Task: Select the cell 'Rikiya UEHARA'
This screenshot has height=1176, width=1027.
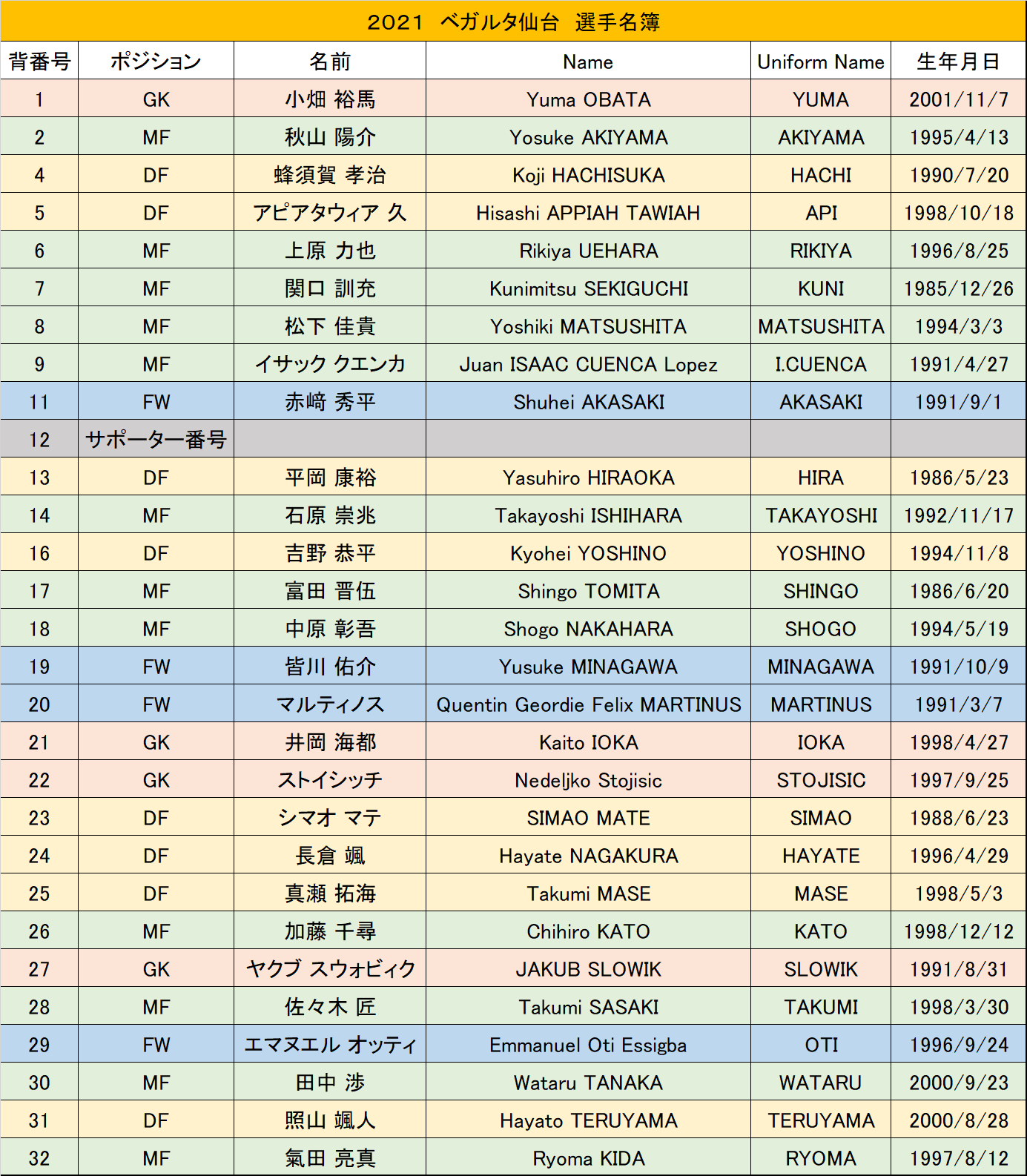Action: click(588, 250)
